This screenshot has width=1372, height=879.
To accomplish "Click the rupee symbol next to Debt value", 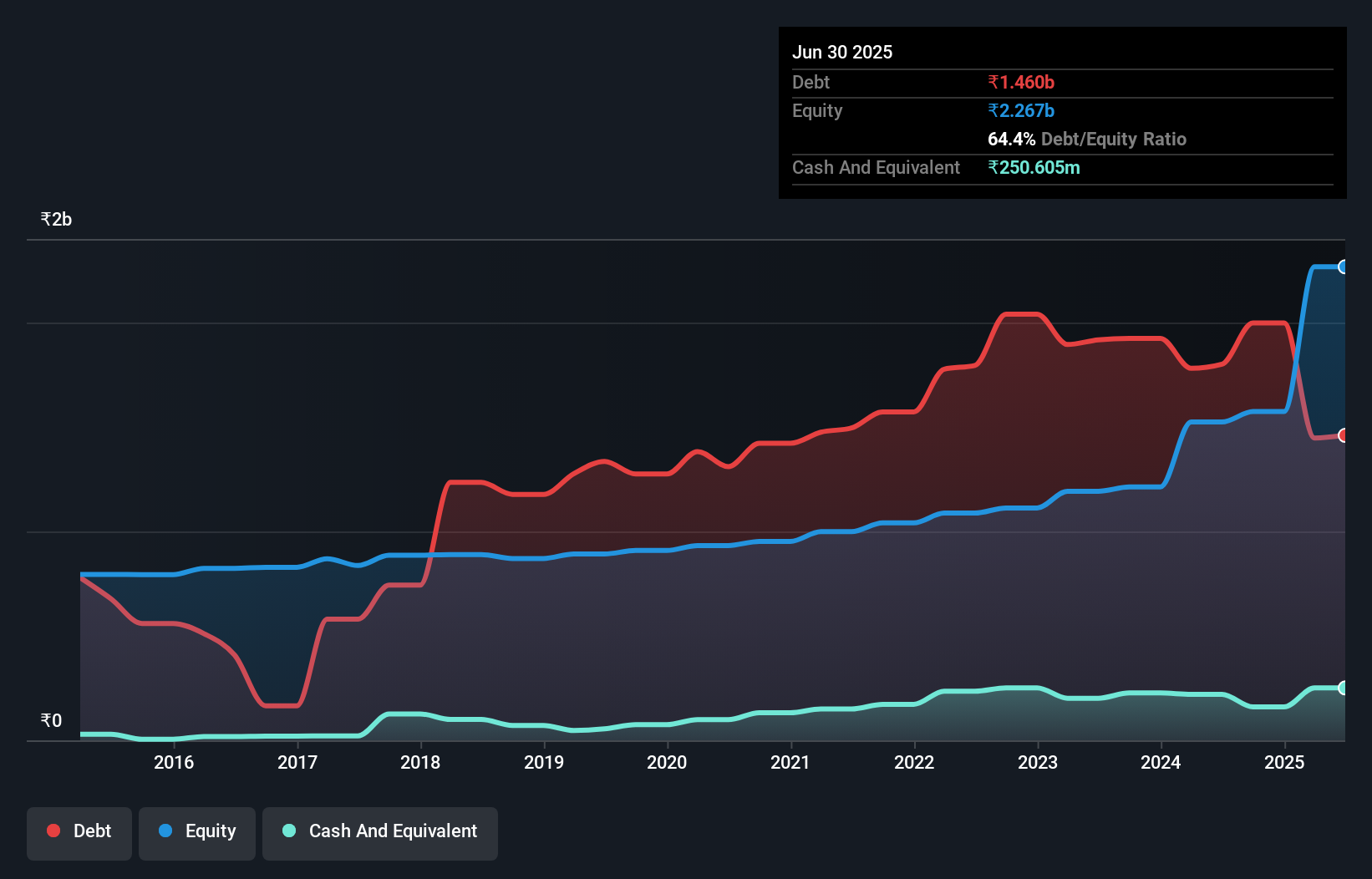I will pyautogui.click(x=993, y=82).
